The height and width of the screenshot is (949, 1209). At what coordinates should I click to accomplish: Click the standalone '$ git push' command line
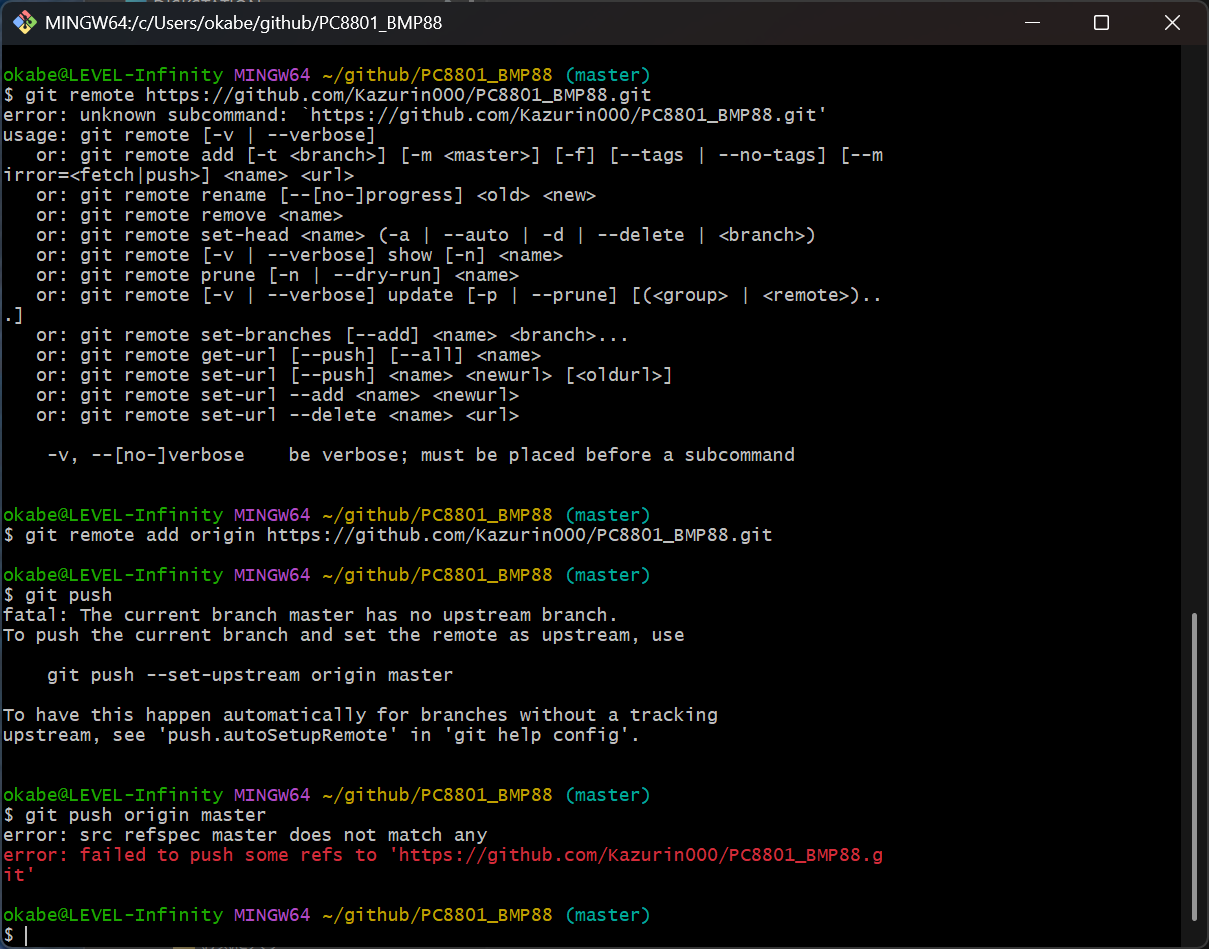[x=58, y=595]
